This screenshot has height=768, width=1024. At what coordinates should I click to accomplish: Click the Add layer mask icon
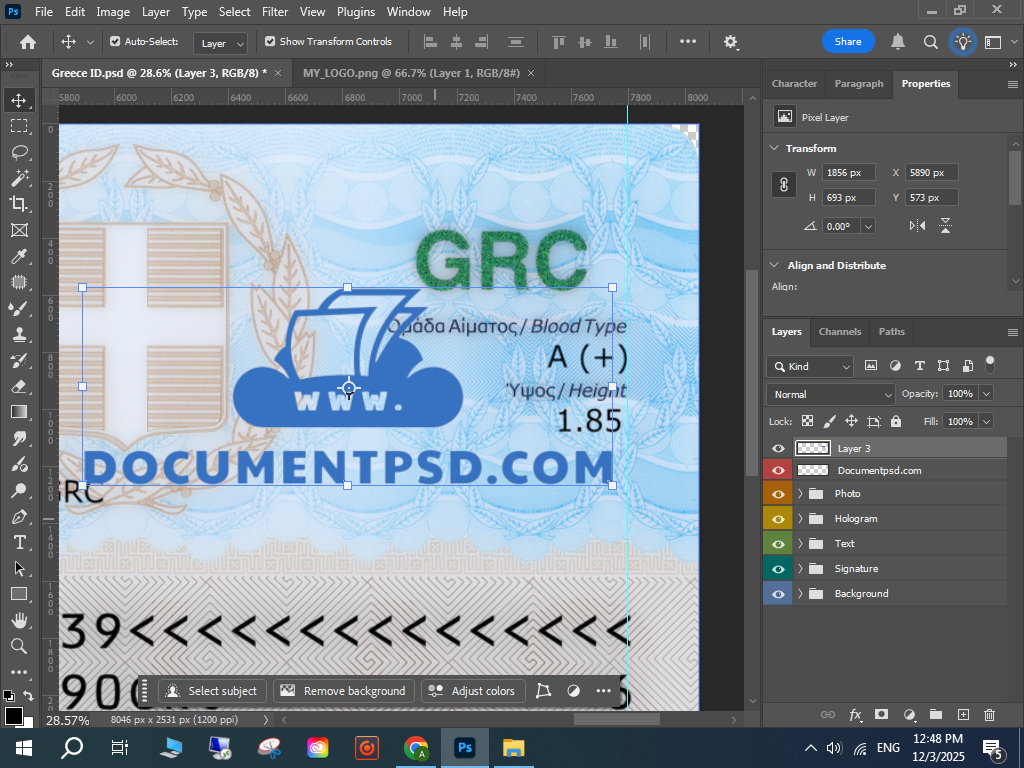point(881,715)
